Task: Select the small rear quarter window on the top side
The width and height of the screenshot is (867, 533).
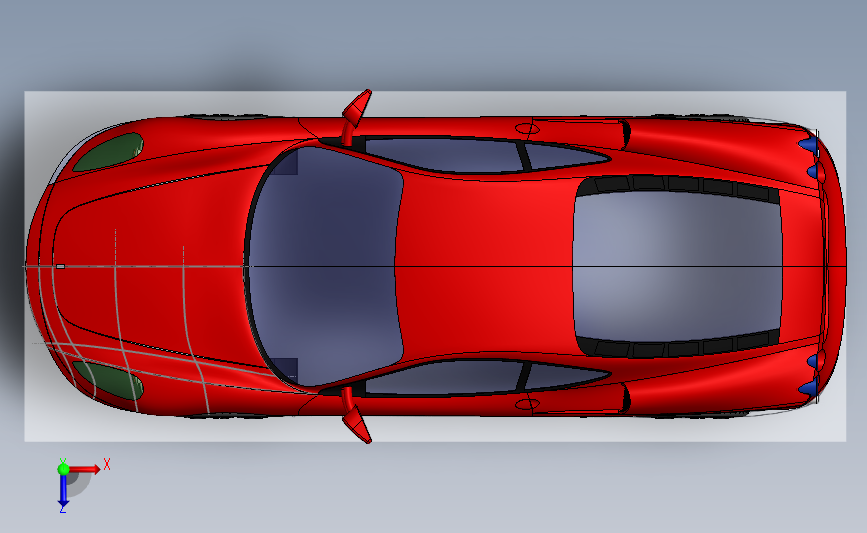Action: 564,155
